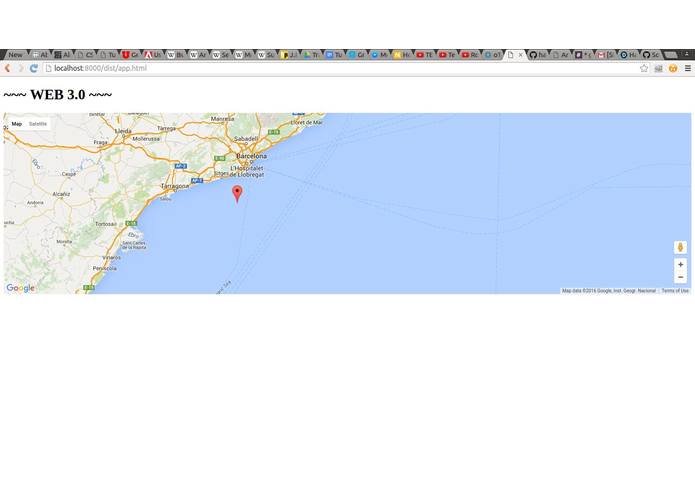
Task: Click the Mollerussa label on the map
Action: (146, 139)
